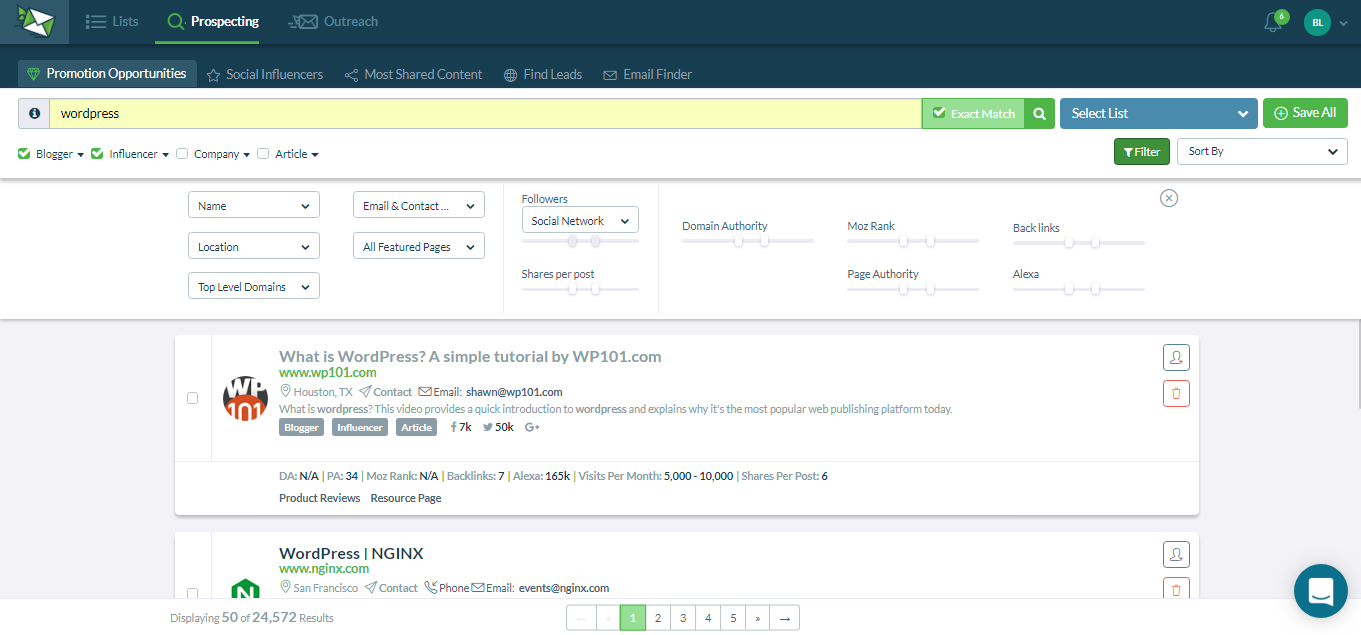Click the BL user avatar
This screenshot has width=1361, height=635.
(x=1318, y=22)
